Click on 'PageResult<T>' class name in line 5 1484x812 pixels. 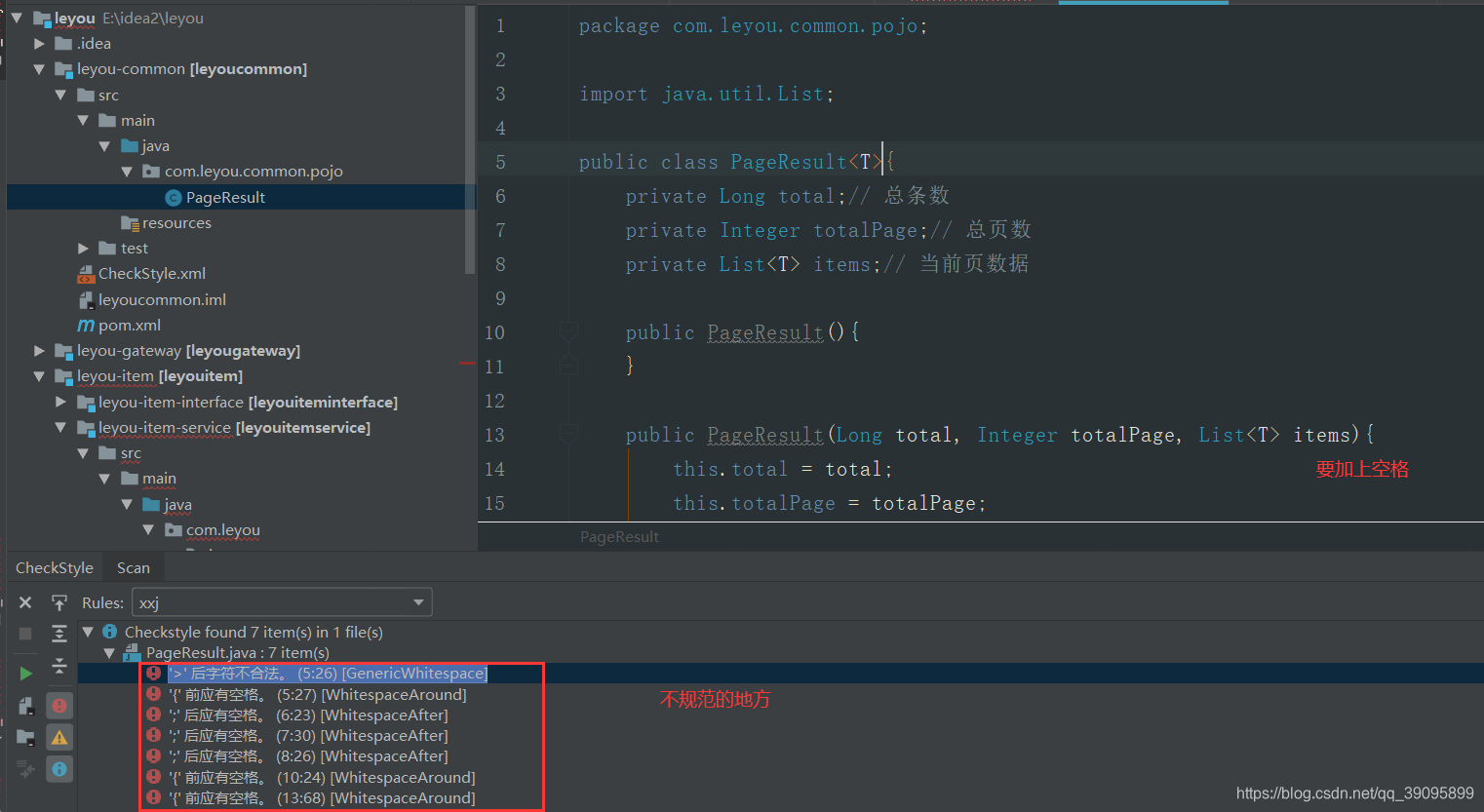(806, 162)
